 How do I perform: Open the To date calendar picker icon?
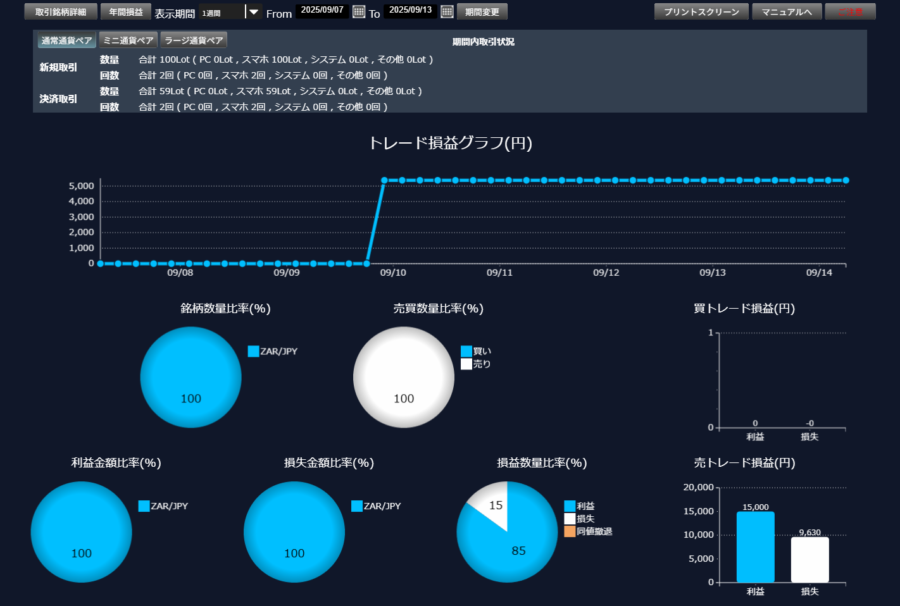tap(447, 12)
